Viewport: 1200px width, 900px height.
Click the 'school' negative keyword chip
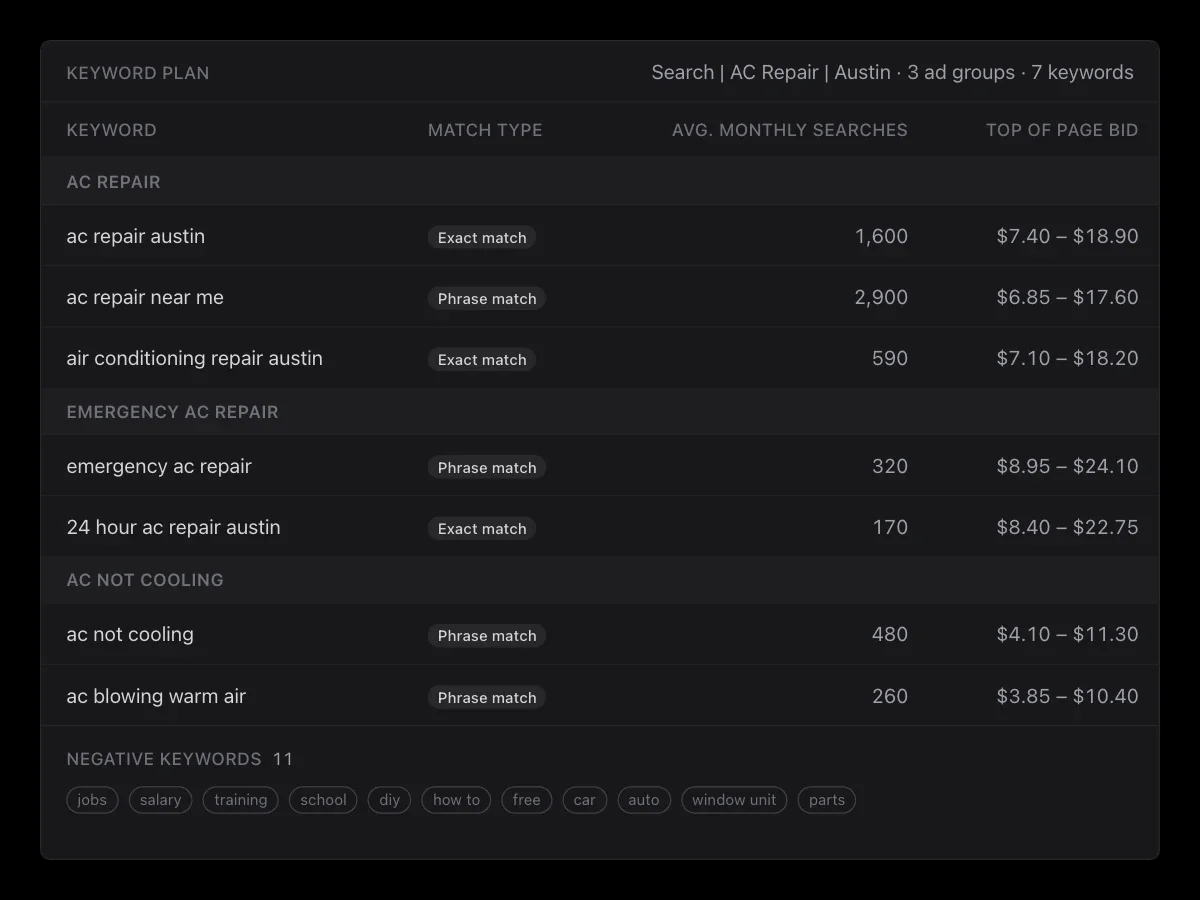(323, 800)
